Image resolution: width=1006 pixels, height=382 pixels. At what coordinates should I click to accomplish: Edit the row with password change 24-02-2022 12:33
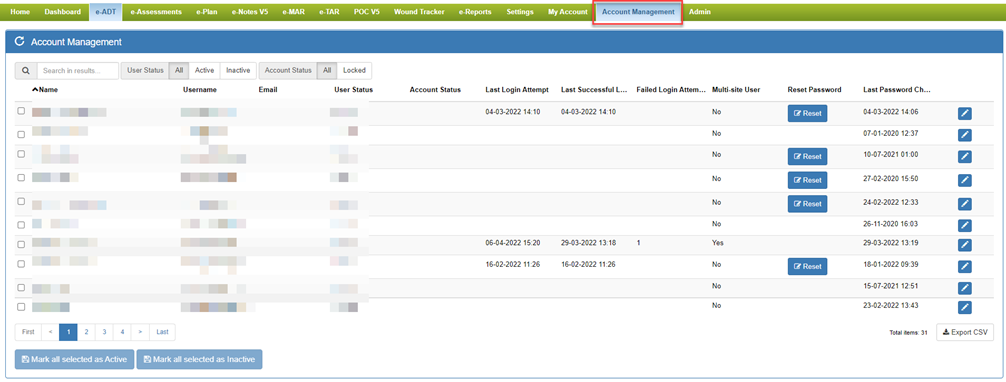(x=965, y=204)
